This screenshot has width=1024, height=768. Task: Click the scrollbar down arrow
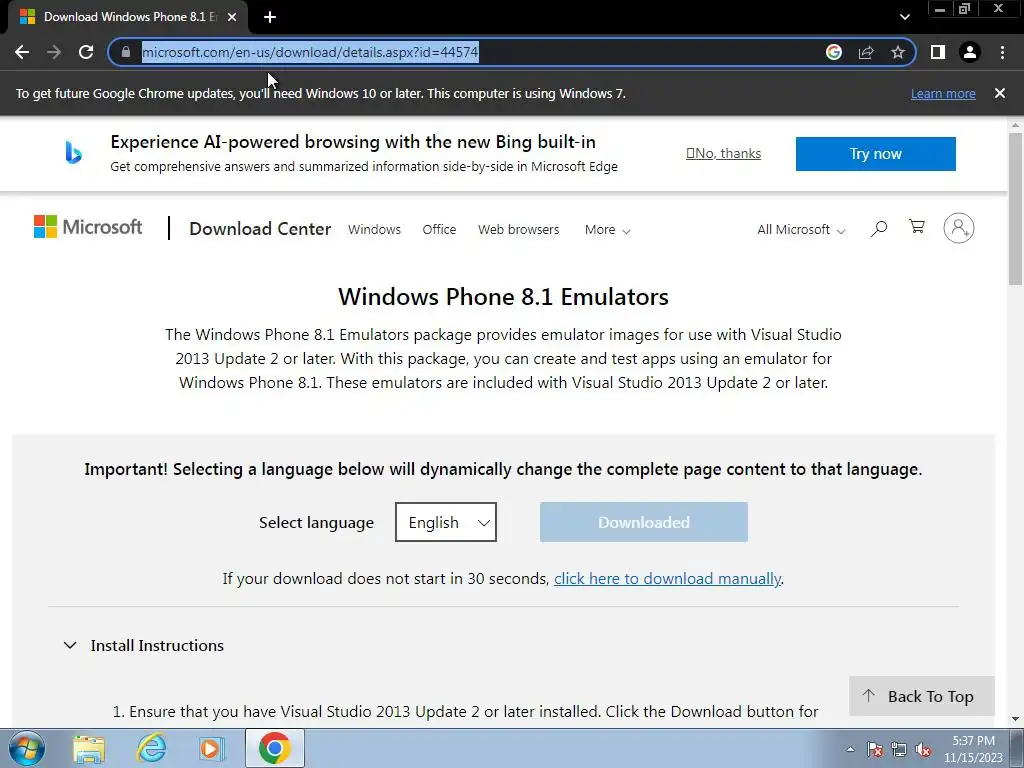(1015, 719)
